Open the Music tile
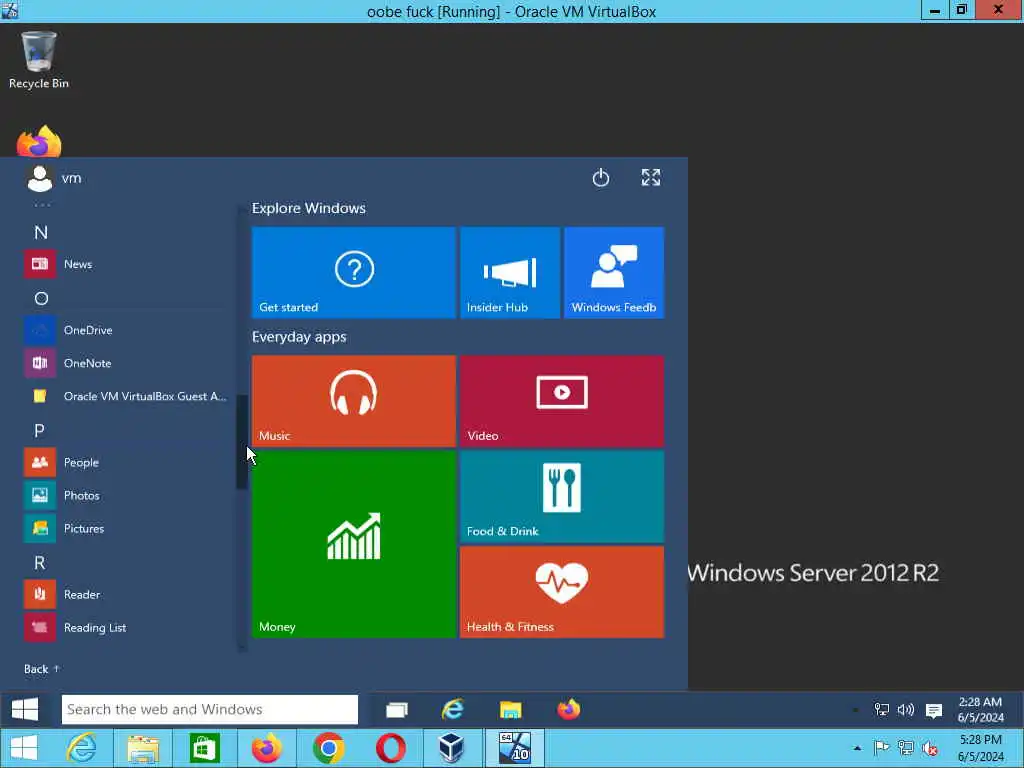This screenshot has width=1024, height=768. 353,401
